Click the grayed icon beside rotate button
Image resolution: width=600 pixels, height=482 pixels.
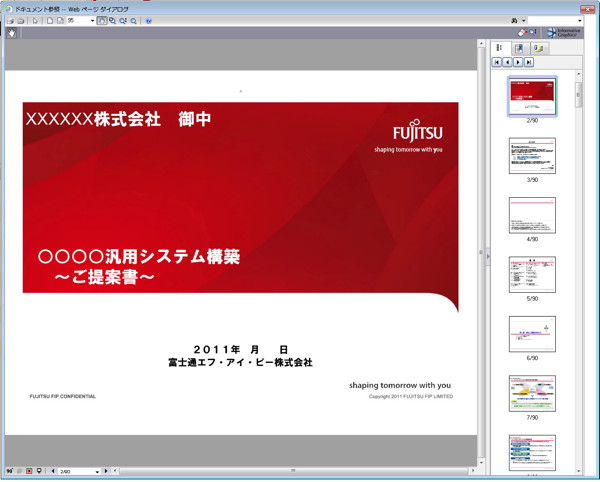pyautogui.click(x=20, y=471)
